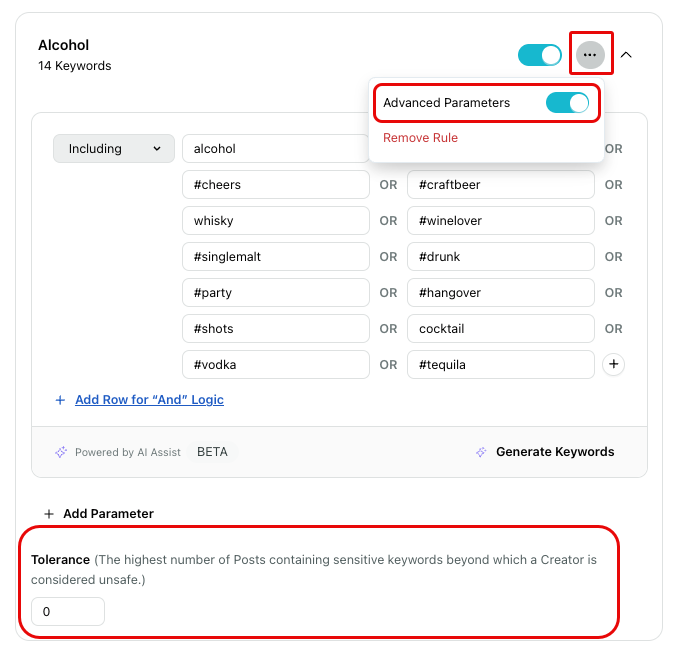Click the sparkle icon next to Generate Keywords
This screenshot has width=677, height=651.
tap(481, 452)
